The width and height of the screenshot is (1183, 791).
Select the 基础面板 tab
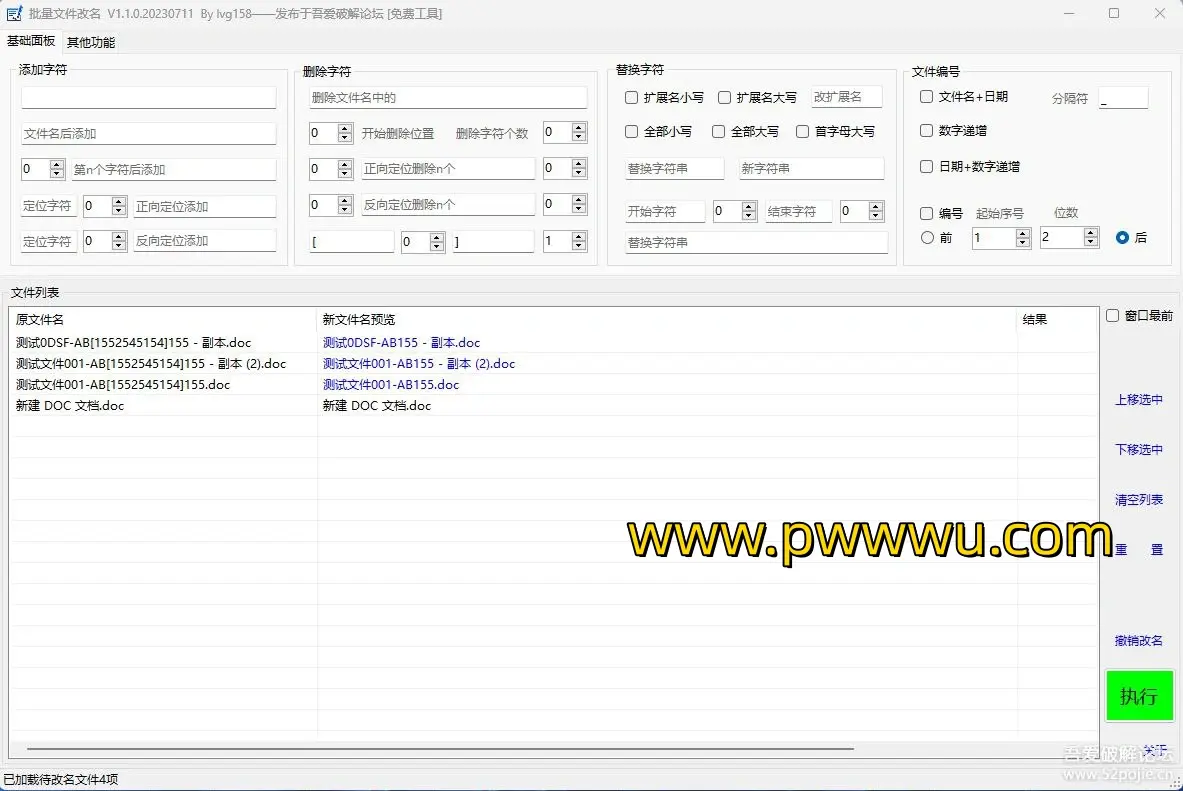(x=31, y=42)
